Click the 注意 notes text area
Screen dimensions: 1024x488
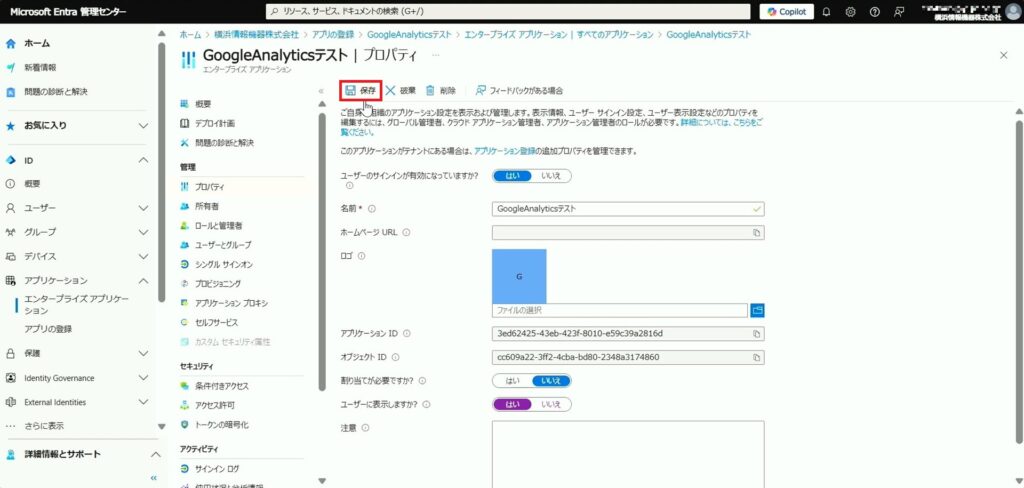tap(628, 454)
